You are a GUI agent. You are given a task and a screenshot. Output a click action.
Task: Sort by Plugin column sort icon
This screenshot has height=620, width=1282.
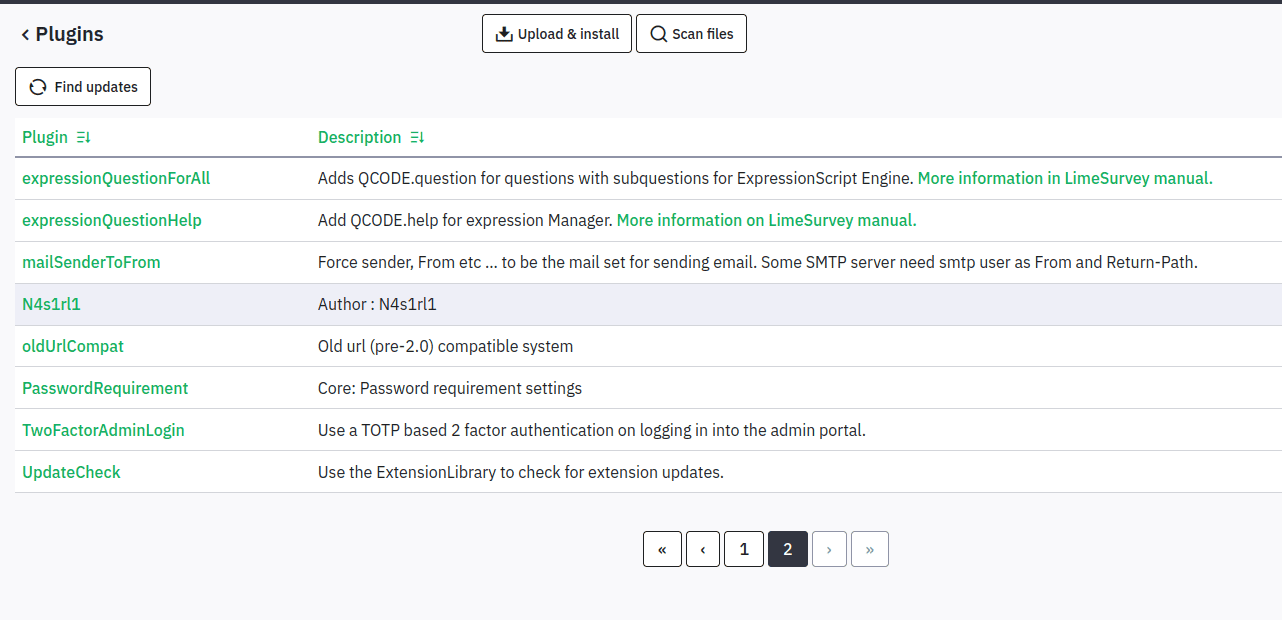84,138
